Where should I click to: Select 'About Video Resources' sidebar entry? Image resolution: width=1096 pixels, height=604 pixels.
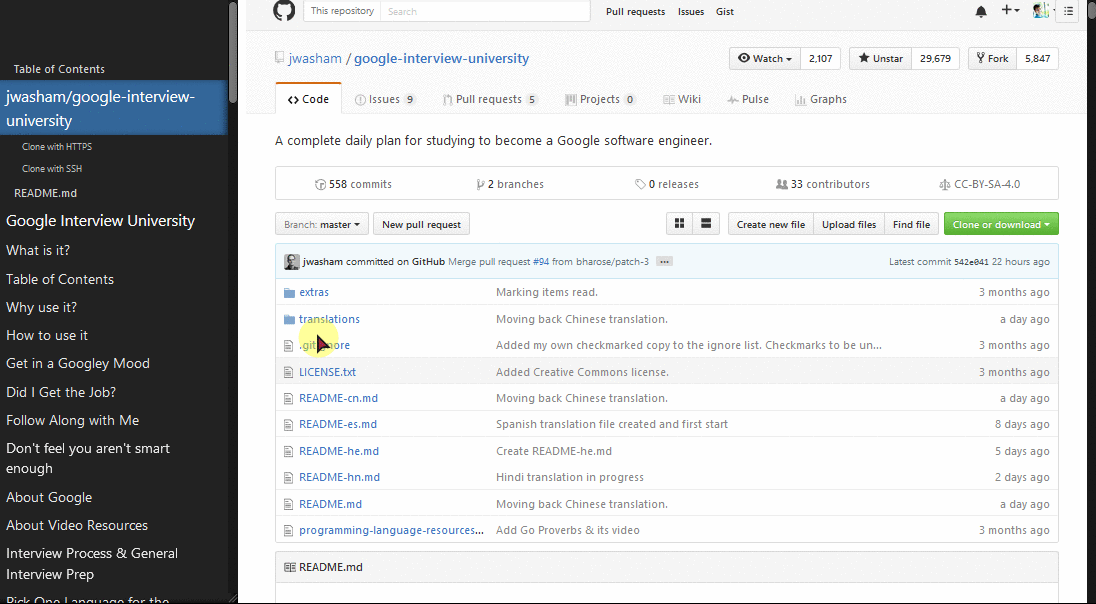(77, 525)
